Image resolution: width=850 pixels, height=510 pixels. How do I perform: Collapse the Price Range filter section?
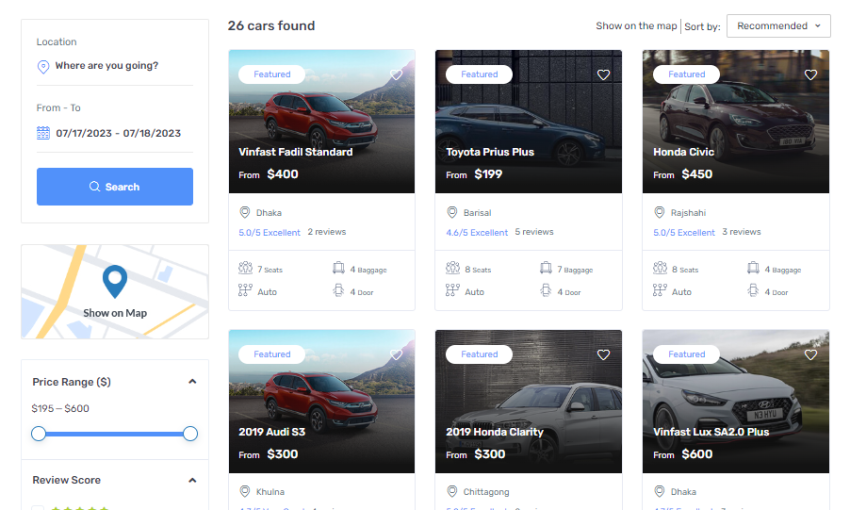pyautogui.click(x=192, y=382)
